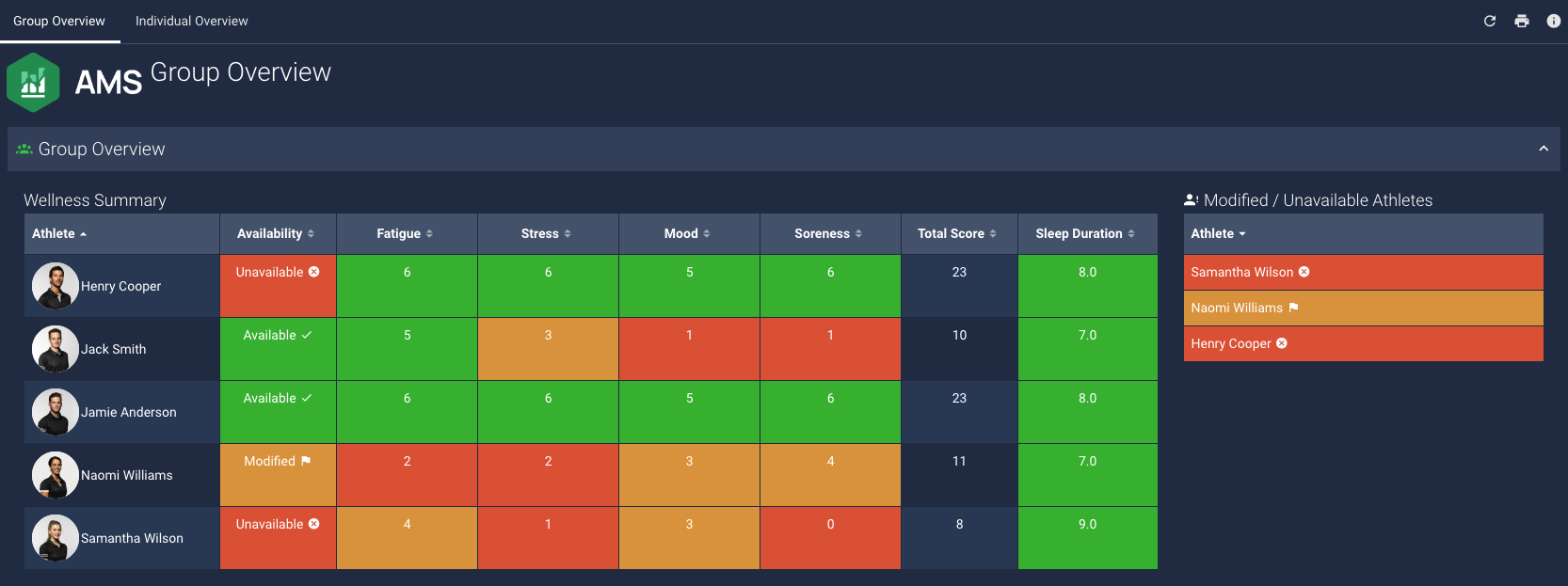The height and width of the screenshot is (586, 1568).
Task: Click Jack Smith's avatar photo
Action: [x=56, y=349]
